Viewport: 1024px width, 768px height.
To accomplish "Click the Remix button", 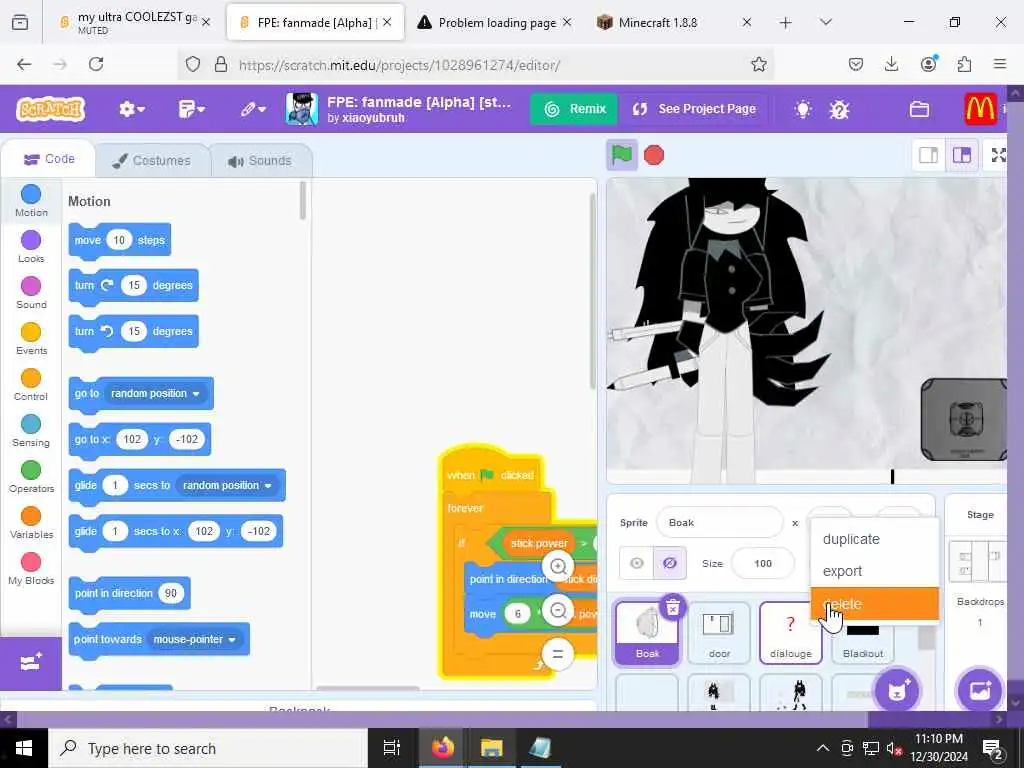I will 574,109.
